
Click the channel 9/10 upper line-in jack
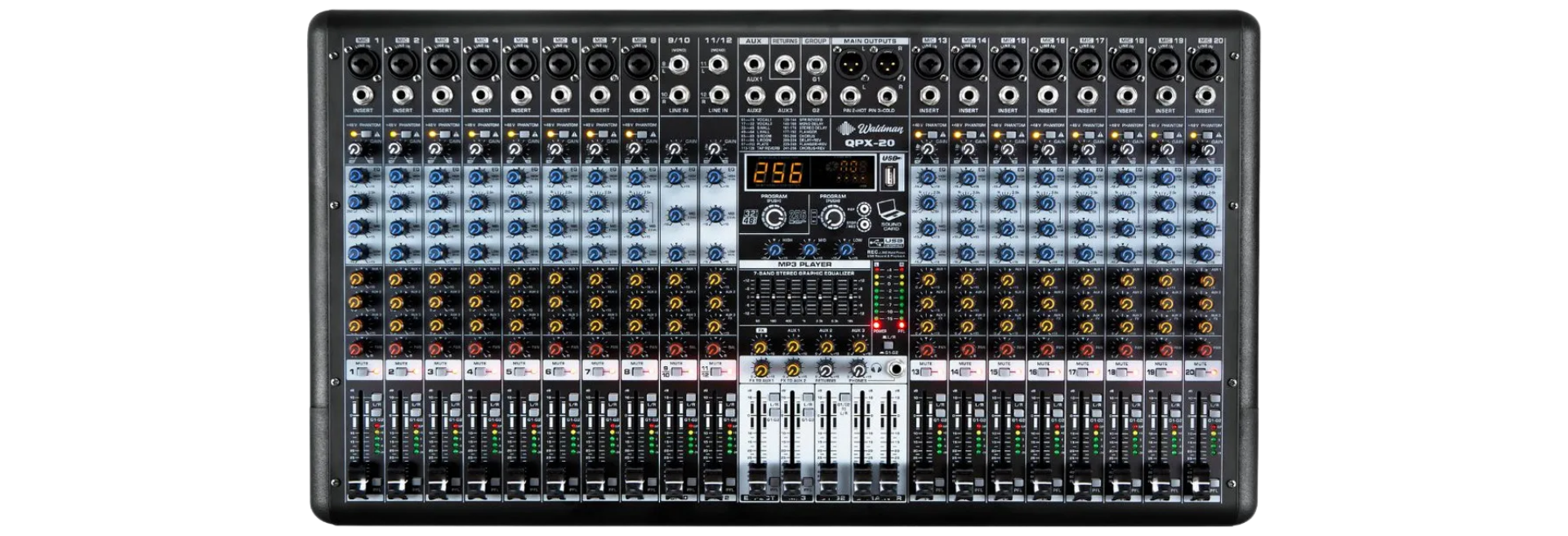point(678,63)
